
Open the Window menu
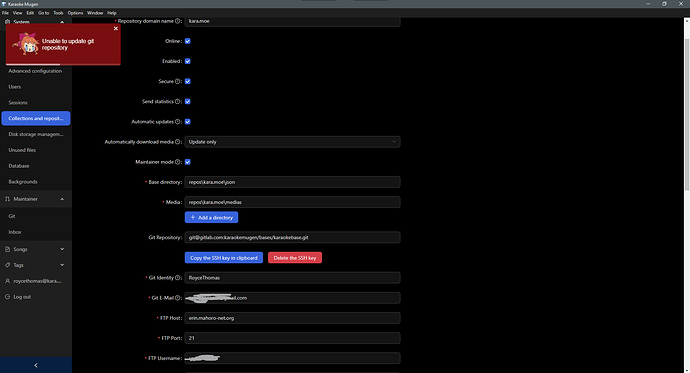pos(95,13)
